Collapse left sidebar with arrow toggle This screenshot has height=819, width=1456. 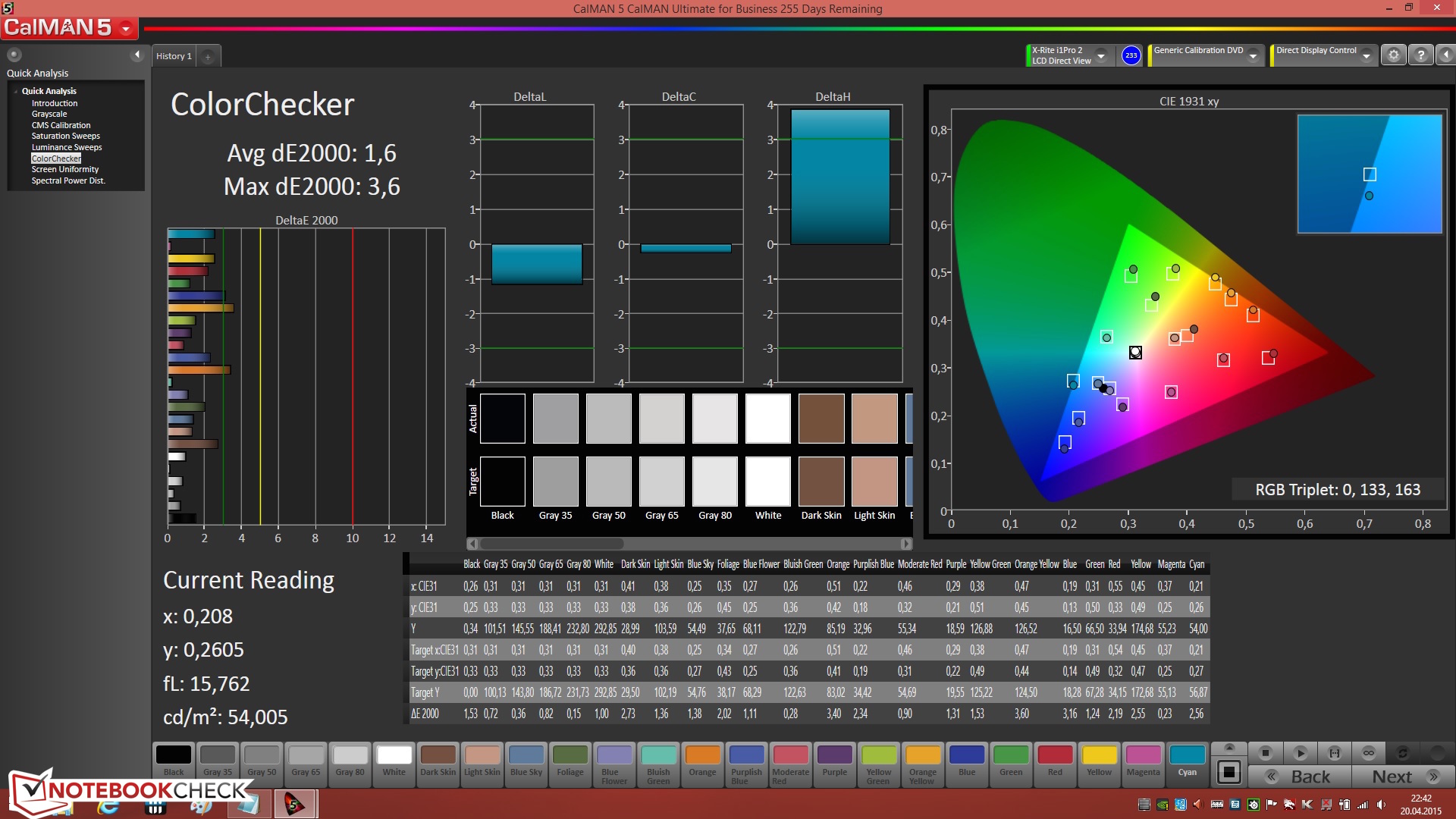pyautogui.click(x=137, y=55)
